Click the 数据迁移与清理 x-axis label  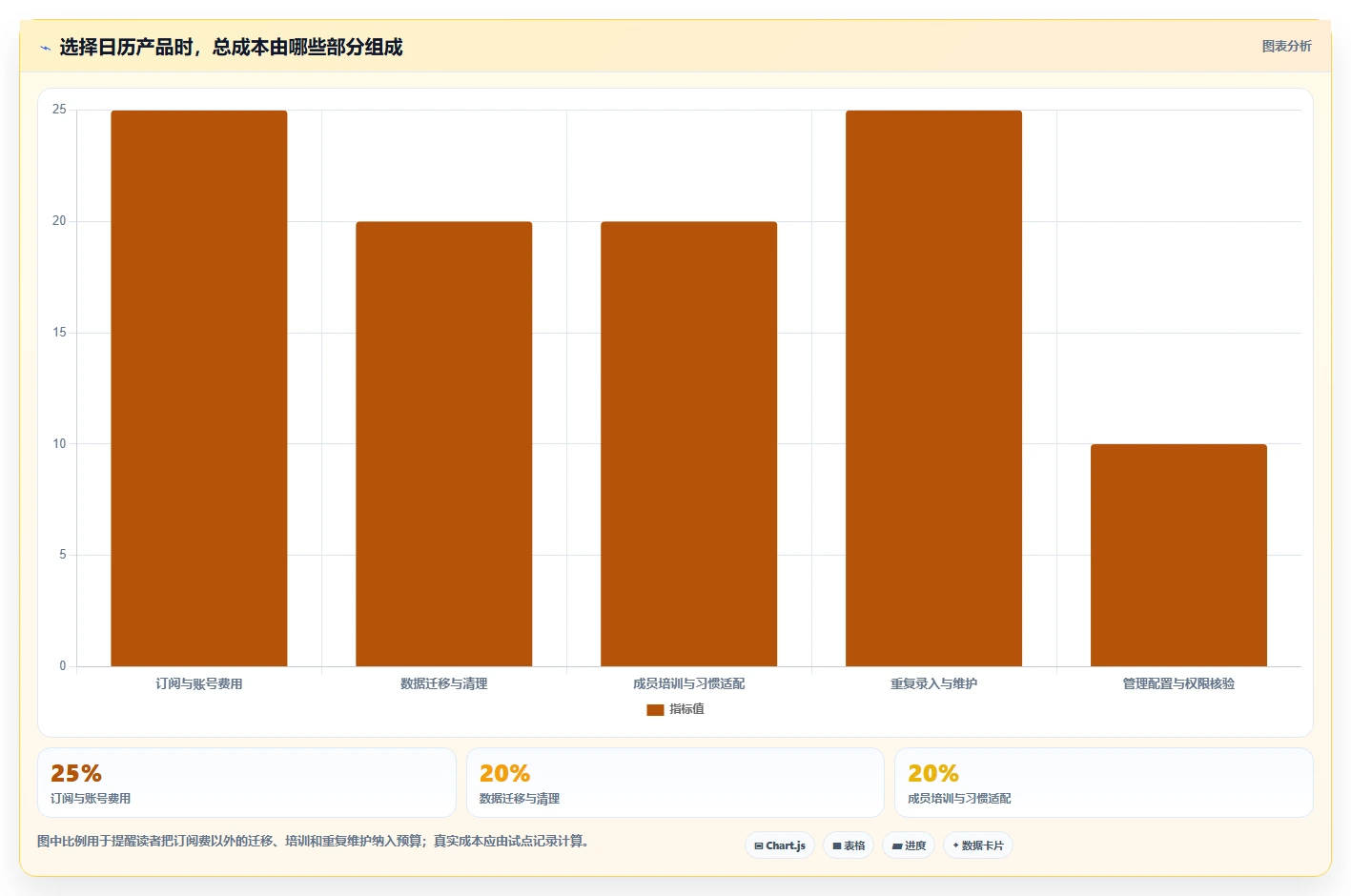pyautogui.click(x=444, y=683)
